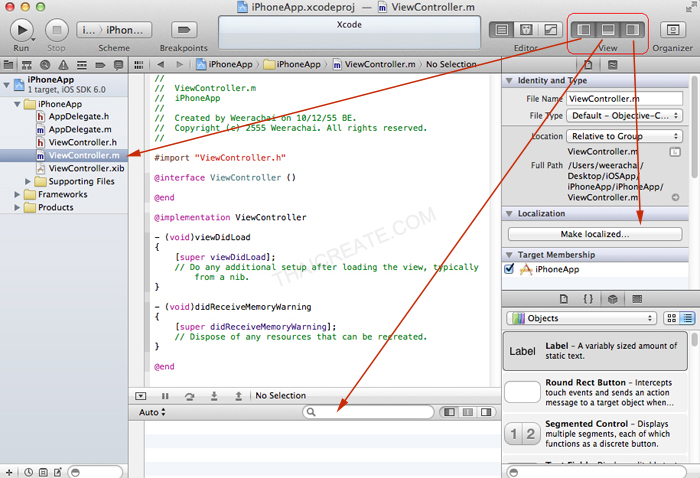Select AppDelegate.h in the file list
The image size is (700, 478).
tap(79, 117)
